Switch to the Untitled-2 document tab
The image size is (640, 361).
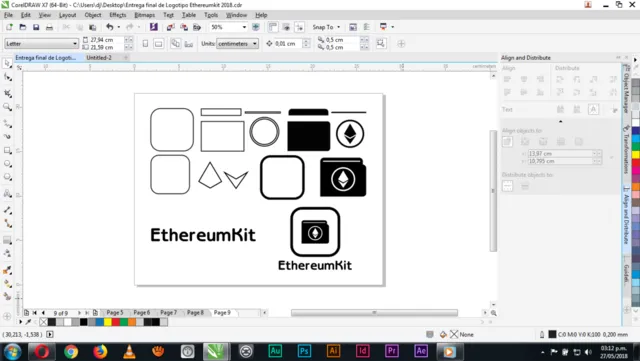coord(99,58)
